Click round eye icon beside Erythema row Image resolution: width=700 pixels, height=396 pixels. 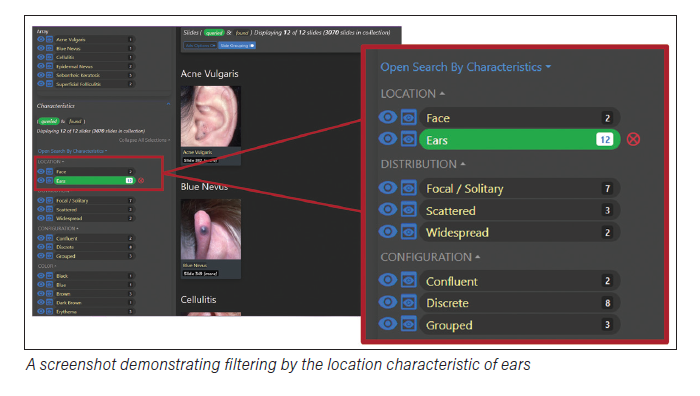(41, 311)
